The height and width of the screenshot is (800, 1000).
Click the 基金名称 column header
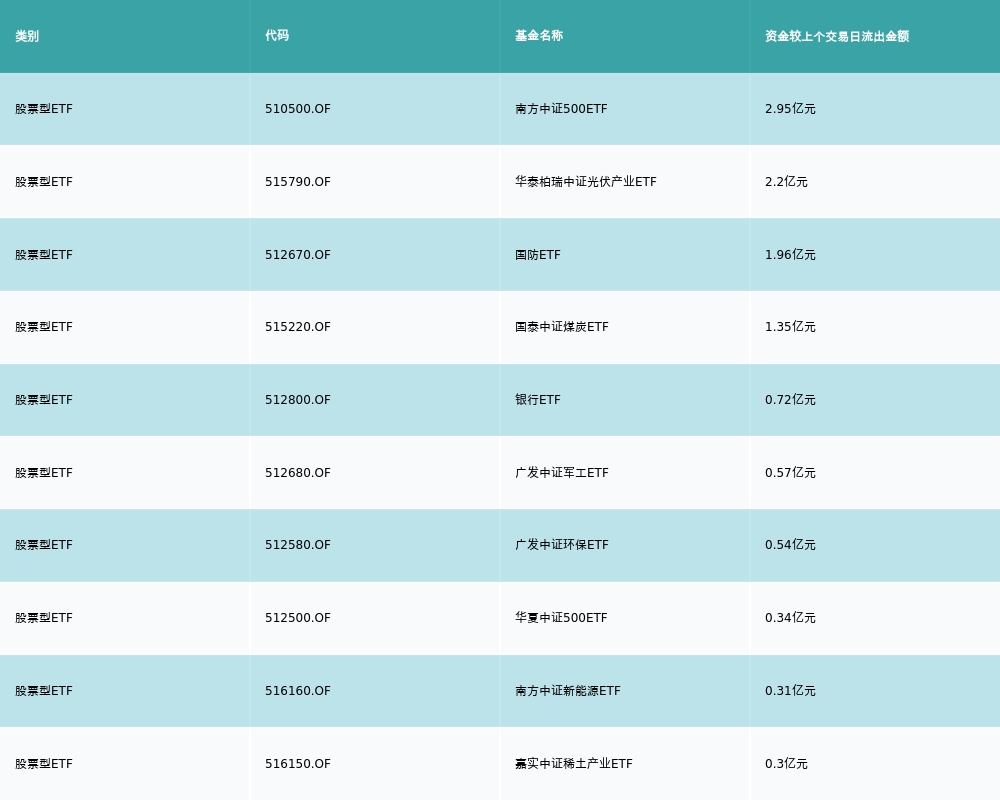[539, 36]
